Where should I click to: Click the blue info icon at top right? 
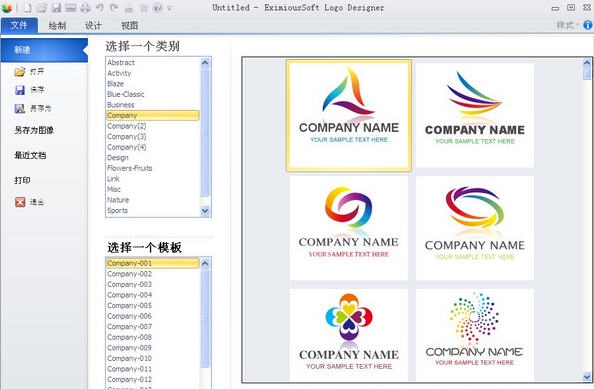(588, 25)
